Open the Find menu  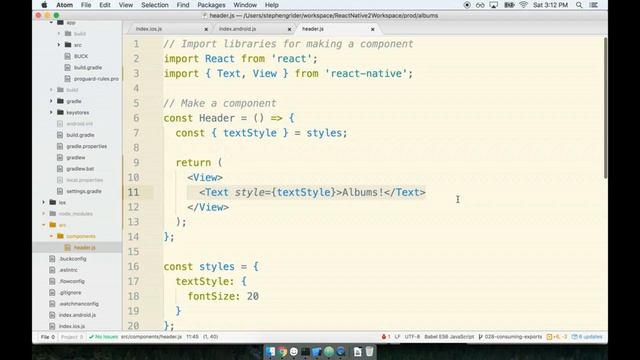click(x=183, y=5)
